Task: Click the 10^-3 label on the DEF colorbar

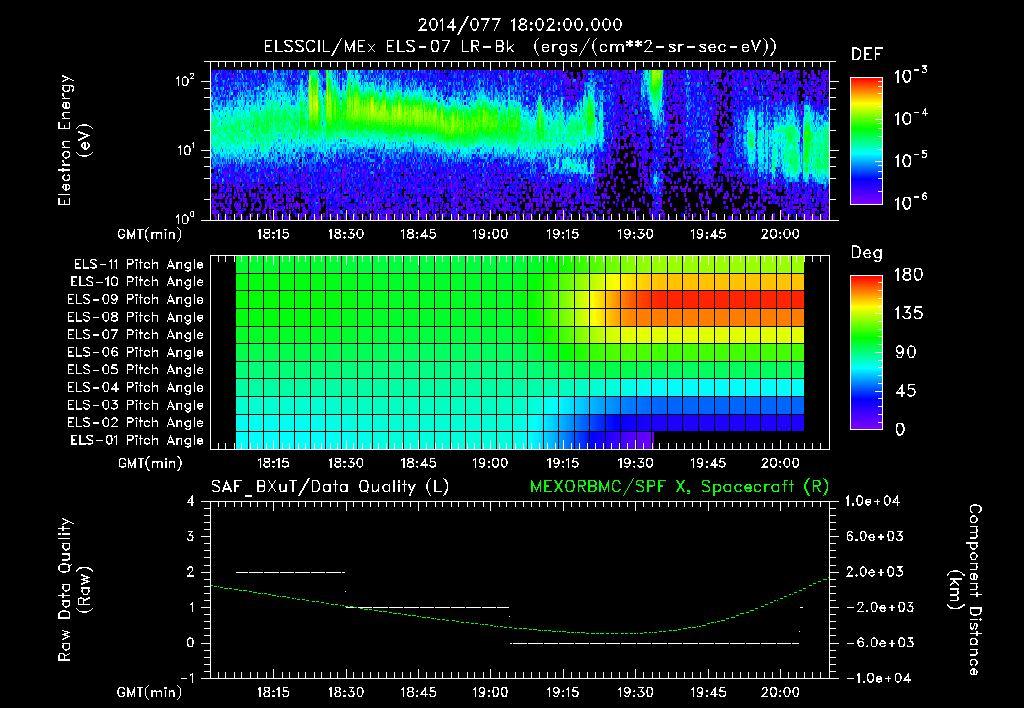Action: 910,75
